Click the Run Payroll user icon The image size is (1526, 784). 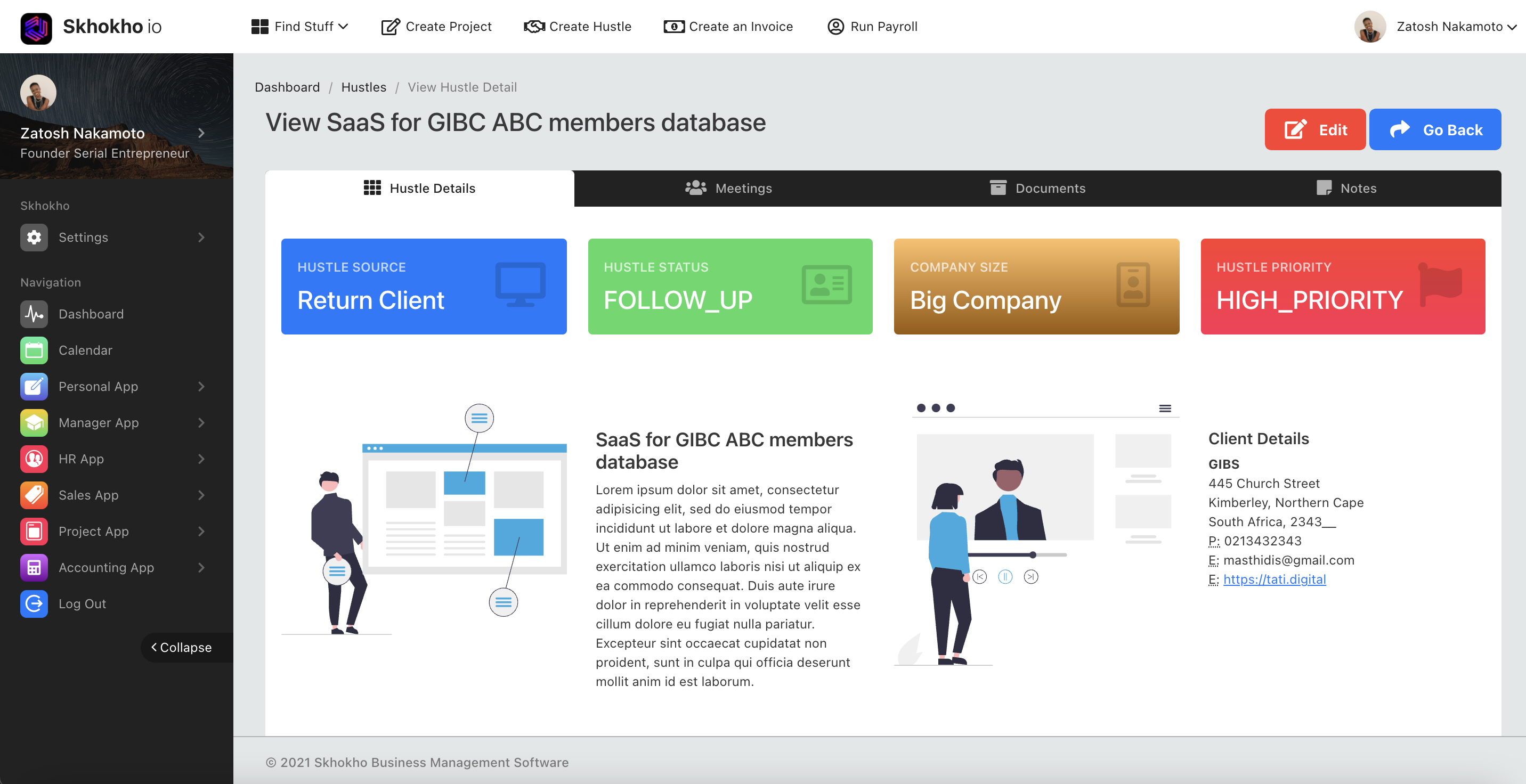click(x=835, y=27)
